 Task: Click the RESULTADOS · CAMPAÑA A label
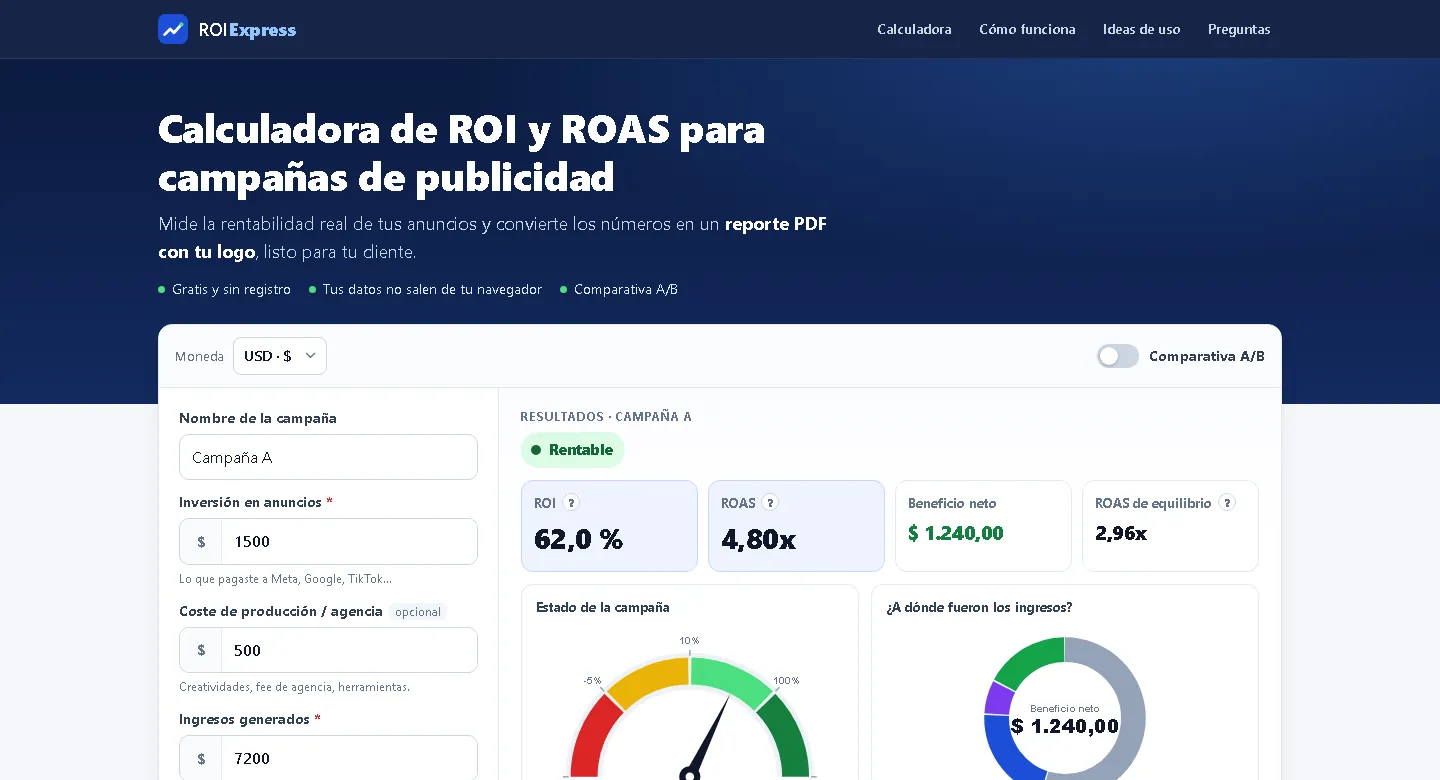click(x=606, y=416)
